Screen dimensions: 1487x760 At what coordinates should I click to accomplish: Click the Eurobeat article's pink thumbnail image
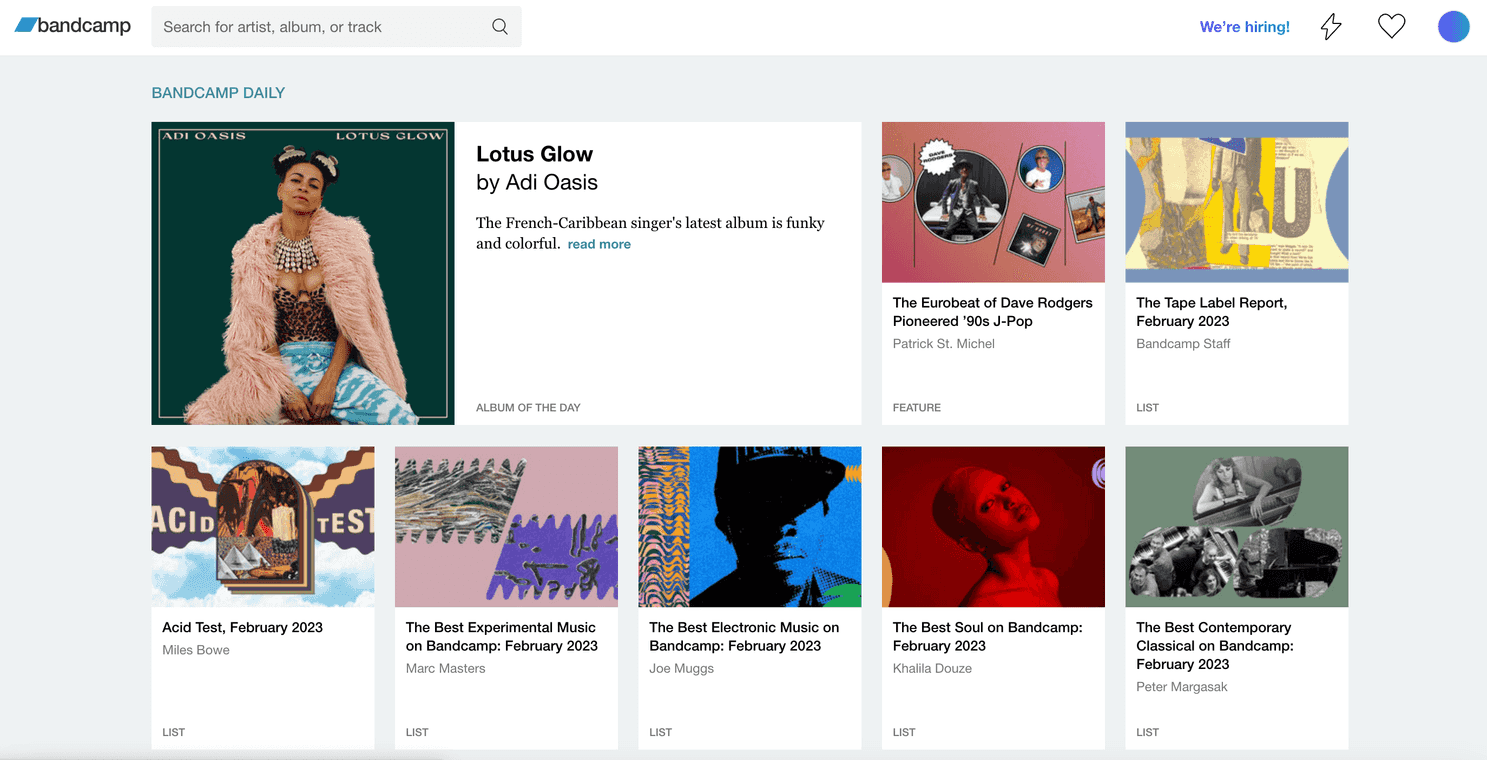992,201
